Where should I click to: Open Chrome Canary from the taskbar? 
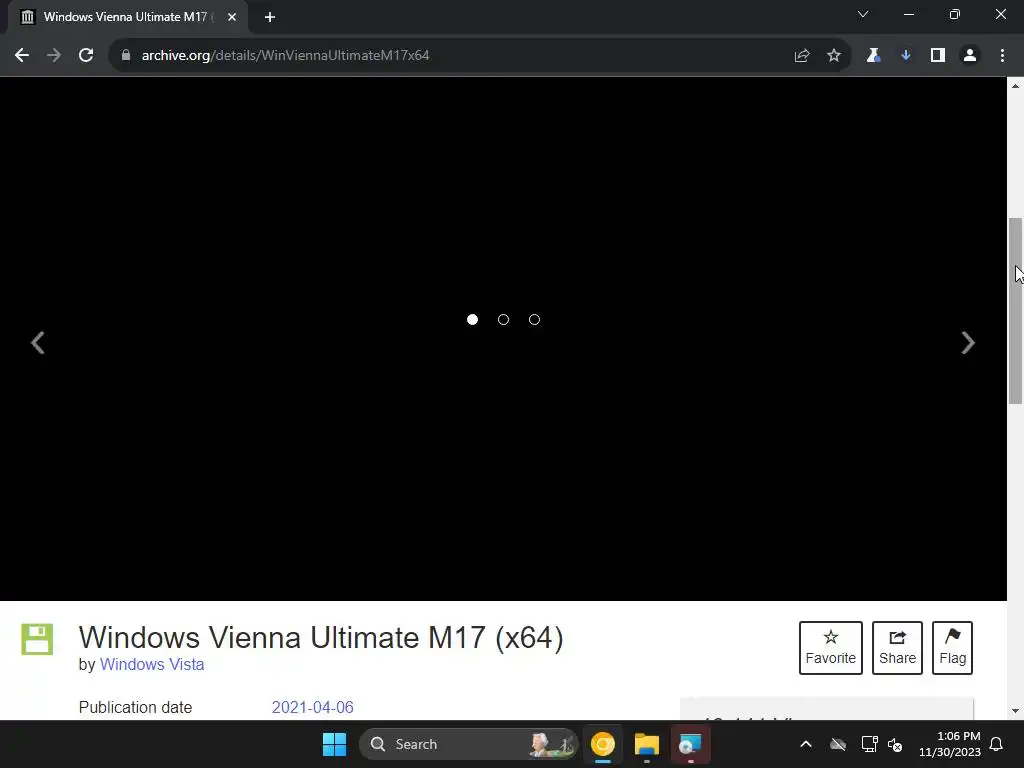(603, 744)
